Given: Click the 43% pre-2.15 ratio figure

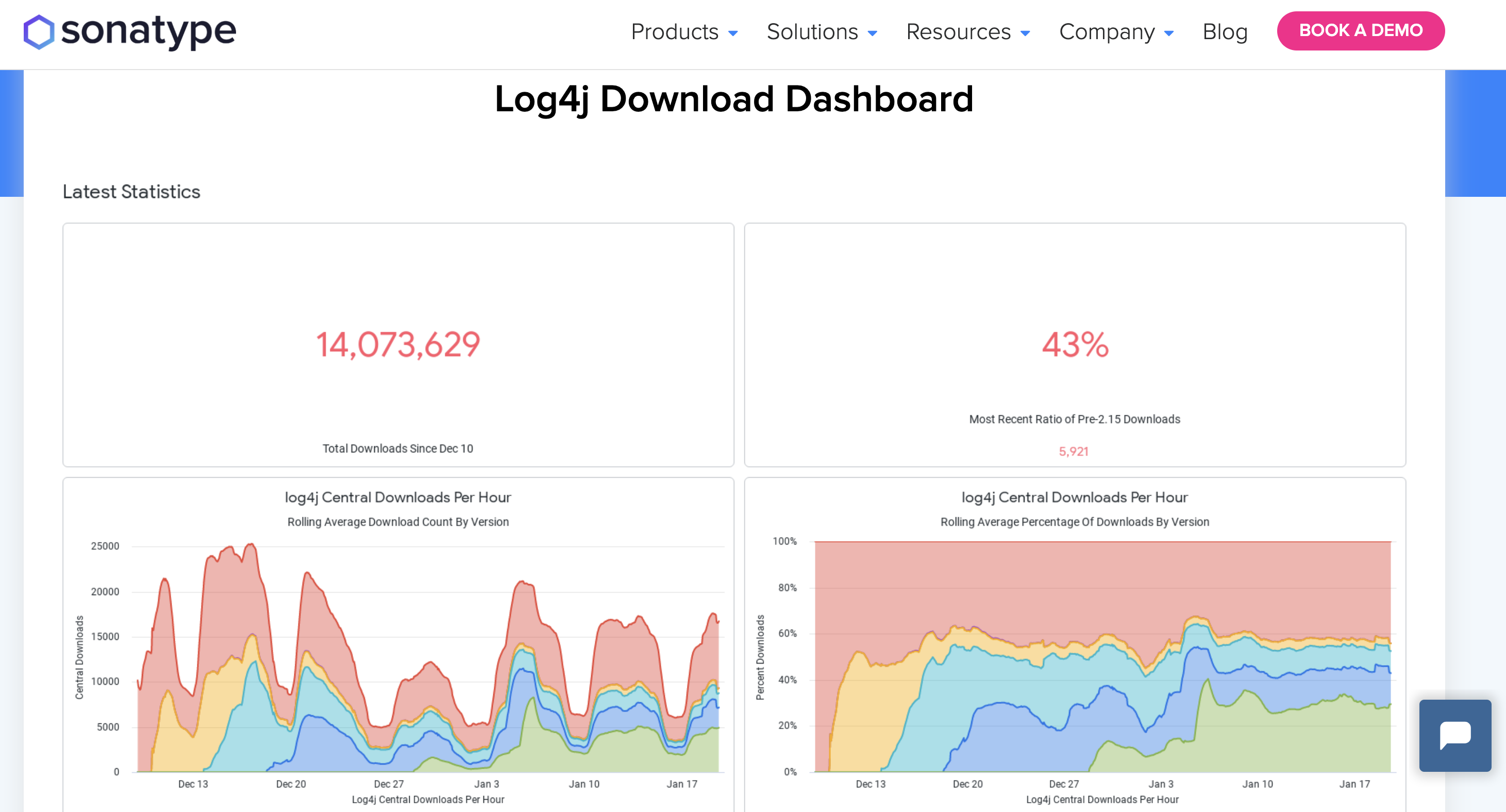Looking at the screenshot, I should (1075, 344).
